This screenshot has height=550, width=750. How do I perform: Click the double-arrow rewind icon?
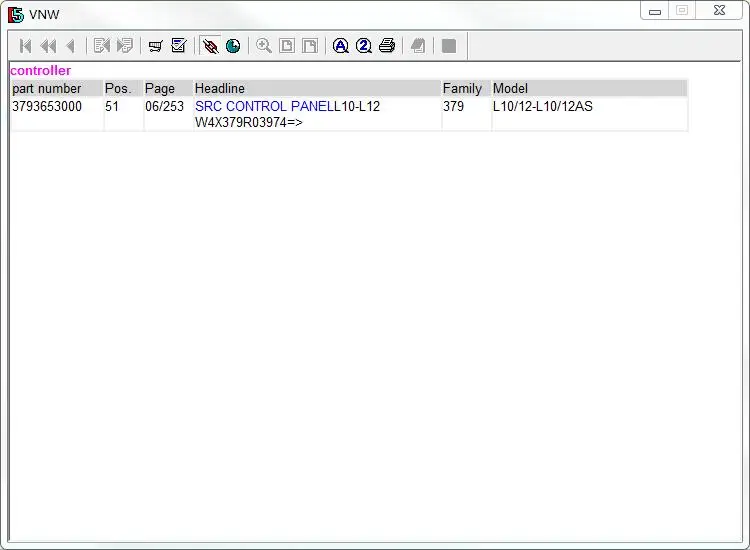48,46
